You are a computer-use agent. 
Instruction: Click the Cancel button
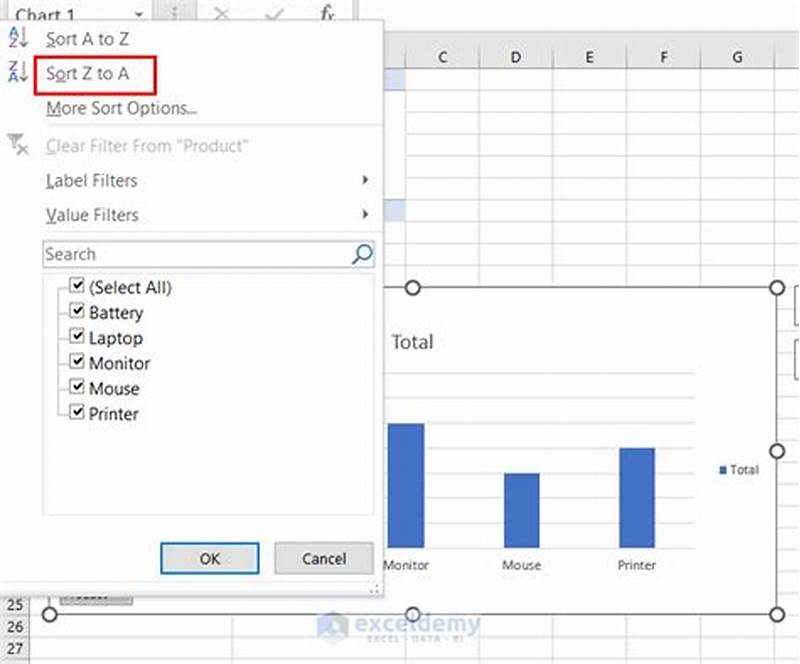click(x=323, y=558)
